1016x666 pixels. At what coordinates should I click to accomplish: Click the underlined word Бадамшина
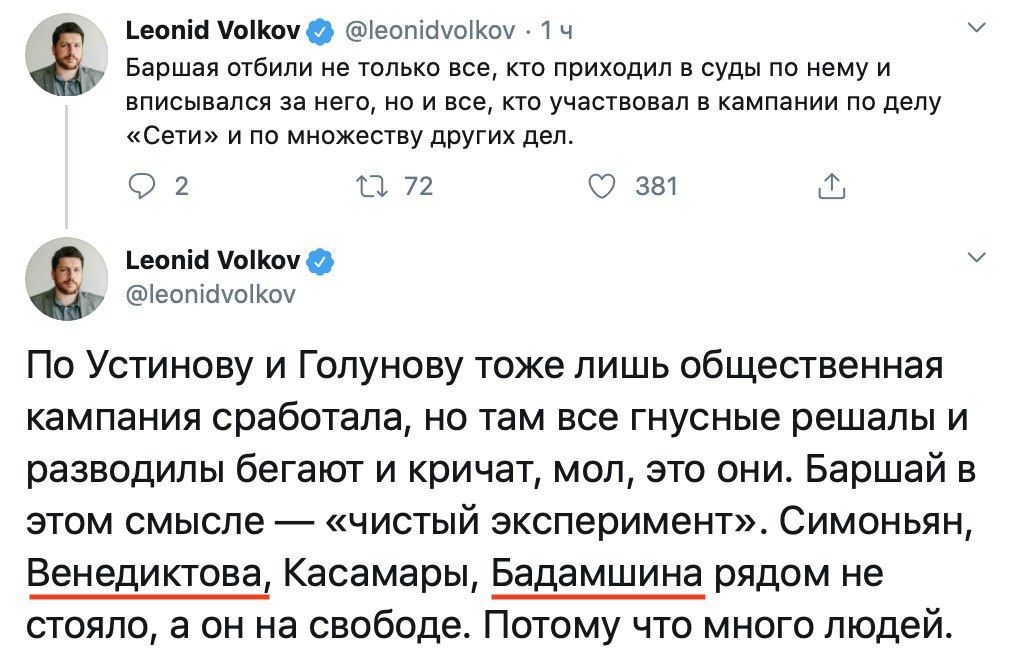pos(599,577)
